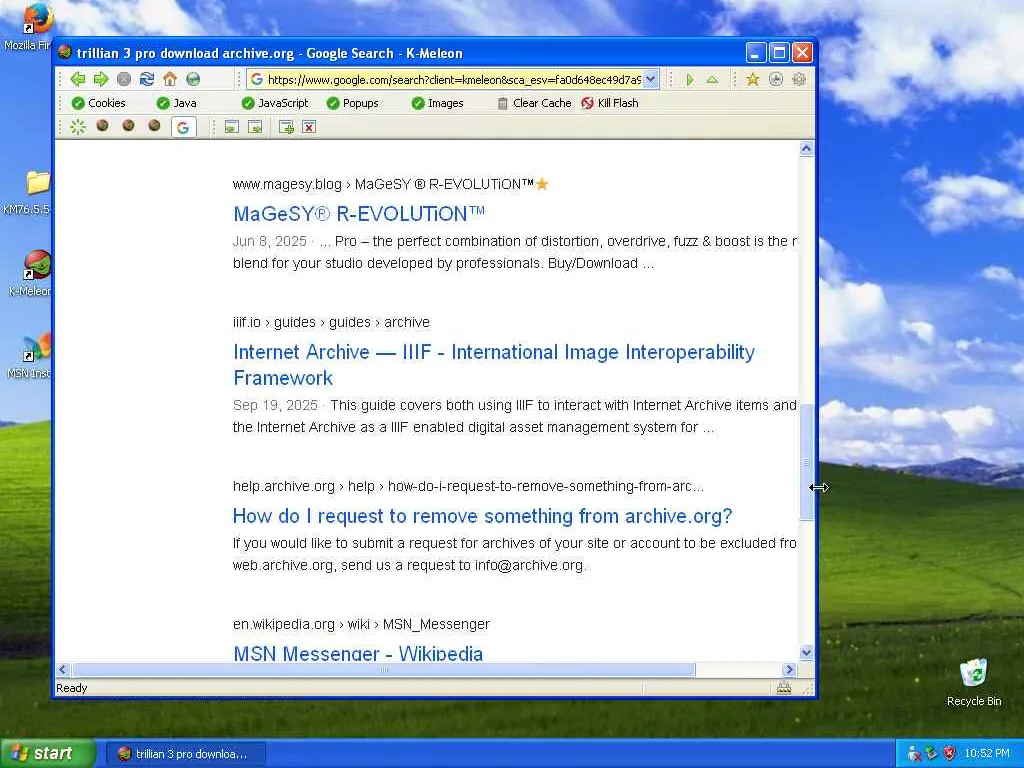Open the history clock icon
The image size is (1024, 768).
(x=775, y=80)
